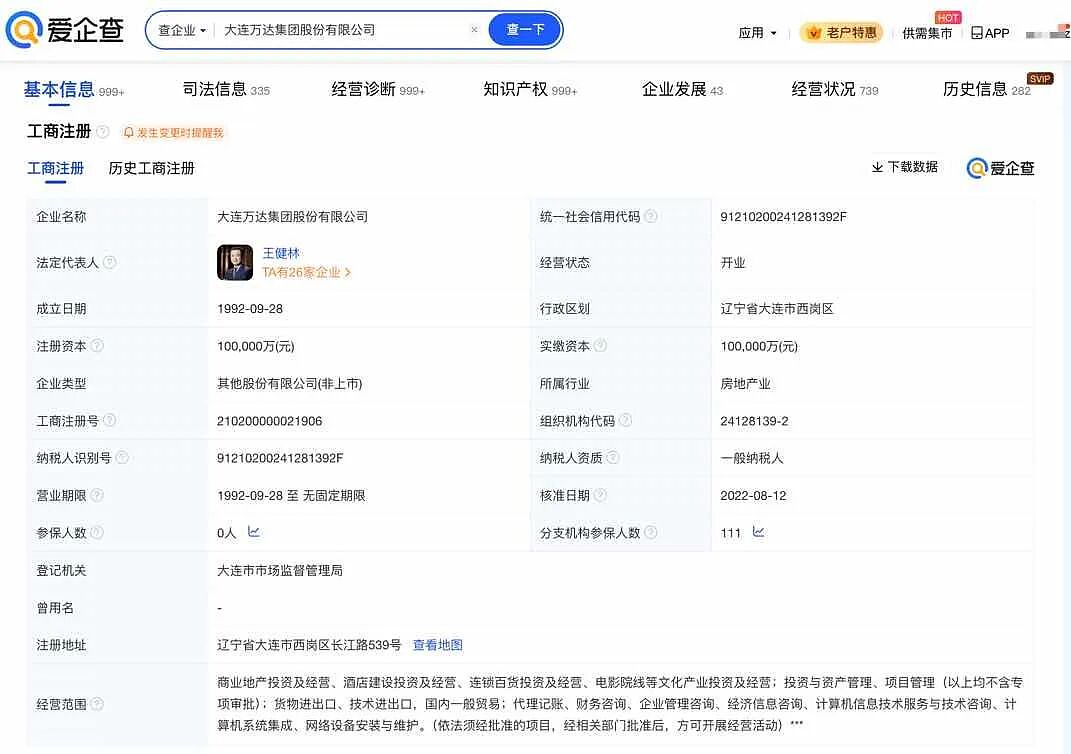Image resolution: width=1071 pixels, height=754 pixels.
Task: Select the 大连市市场监督管理局 value
Action: [279, 570]
